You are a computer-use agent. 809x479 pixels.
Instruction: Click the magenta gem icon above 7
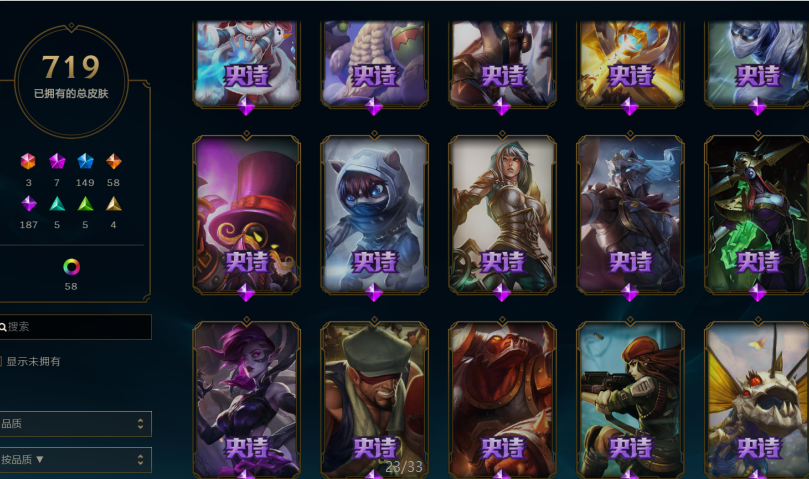(x=57, y=162)
